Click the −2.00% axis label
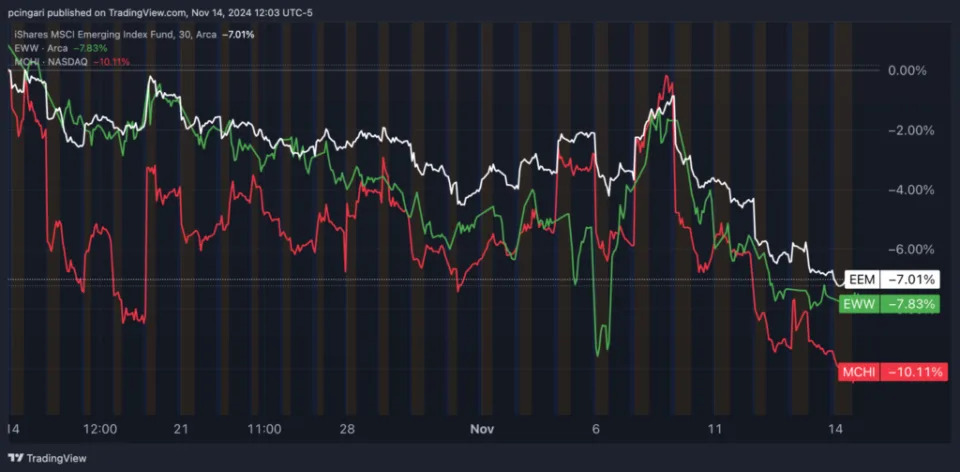The width and height of the screenshot is (960, 472). [x=909, y=130]
